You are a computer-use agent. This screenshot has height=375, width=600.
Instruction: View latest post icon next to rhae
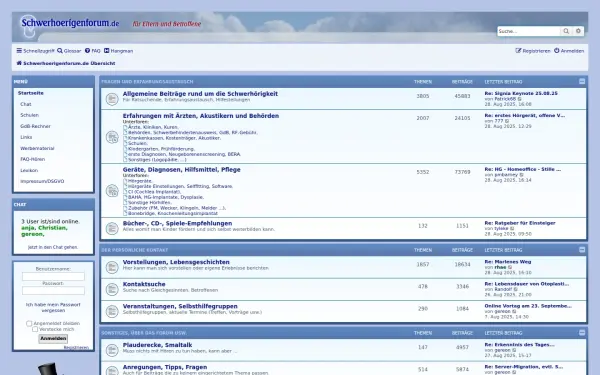(510, 267)
